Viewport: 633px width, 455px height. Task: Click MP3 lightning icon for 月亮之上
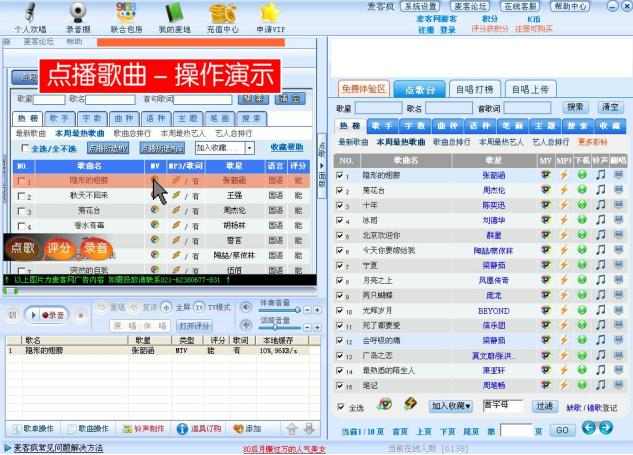click(564, 280)
